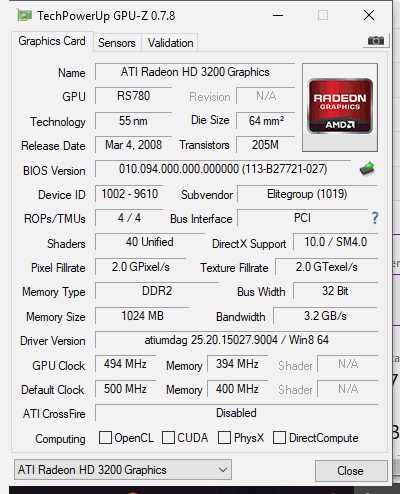This screenshot has width=400, height=494.
Task: Click the GPU Clock Shader N/A field
Action: click(348, 364)
